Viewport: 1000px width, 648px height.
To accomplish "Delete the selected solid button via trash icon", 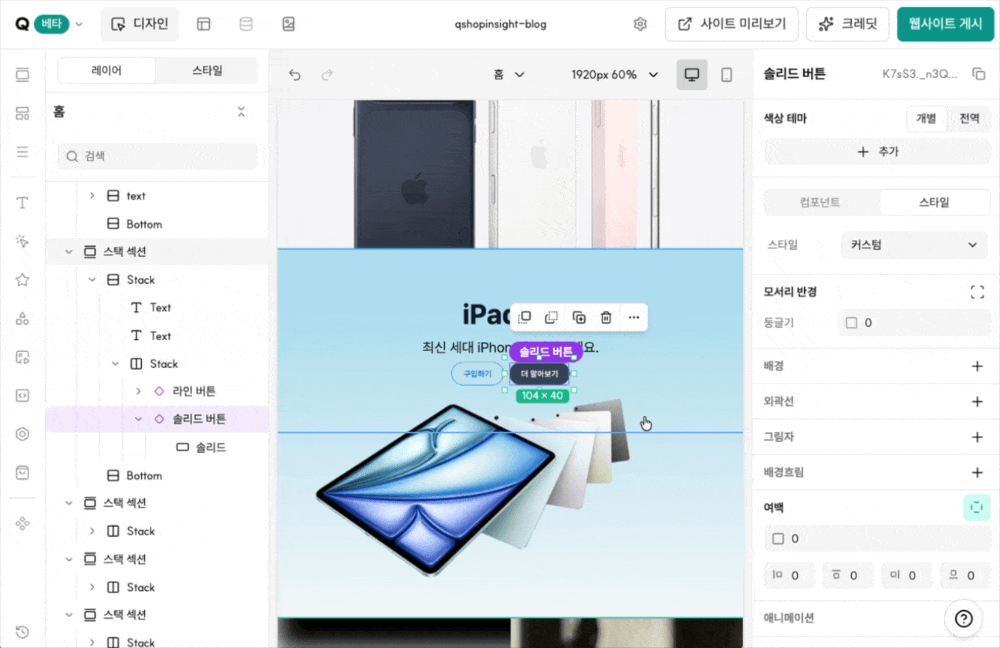I will (606, 317).
